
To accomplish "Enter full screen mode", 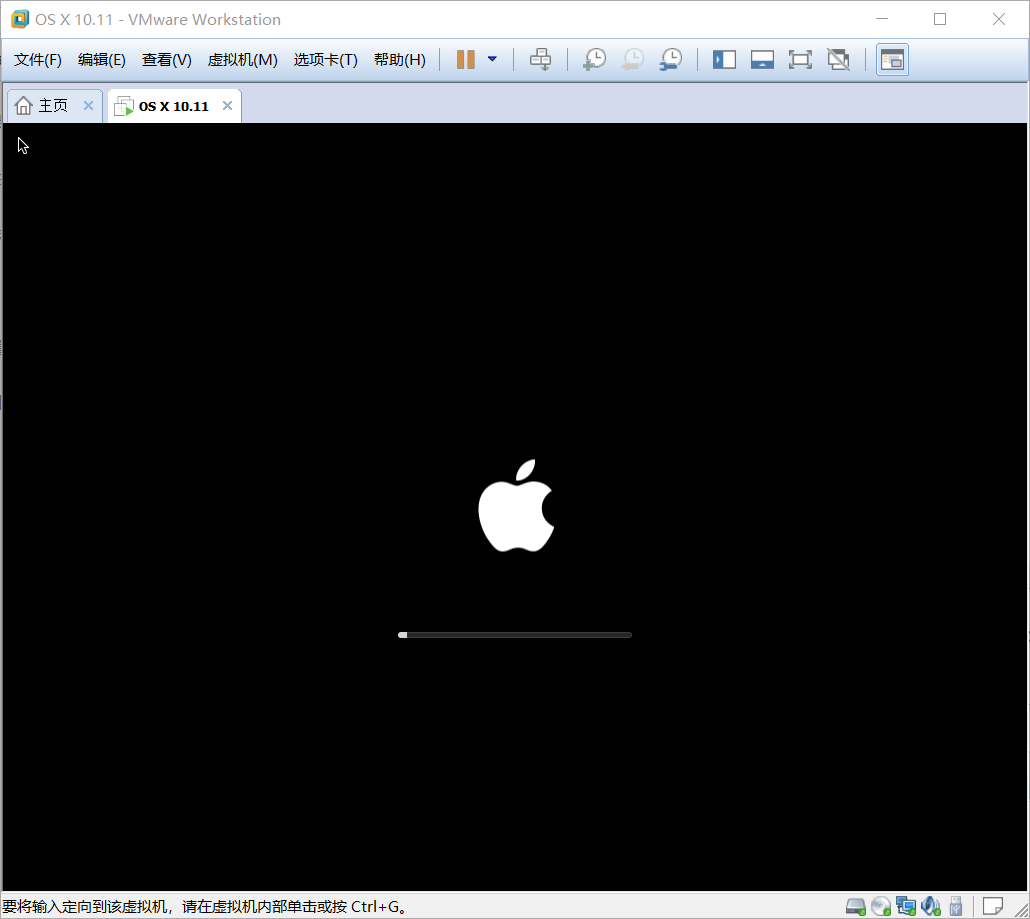I will click(800, 60).
